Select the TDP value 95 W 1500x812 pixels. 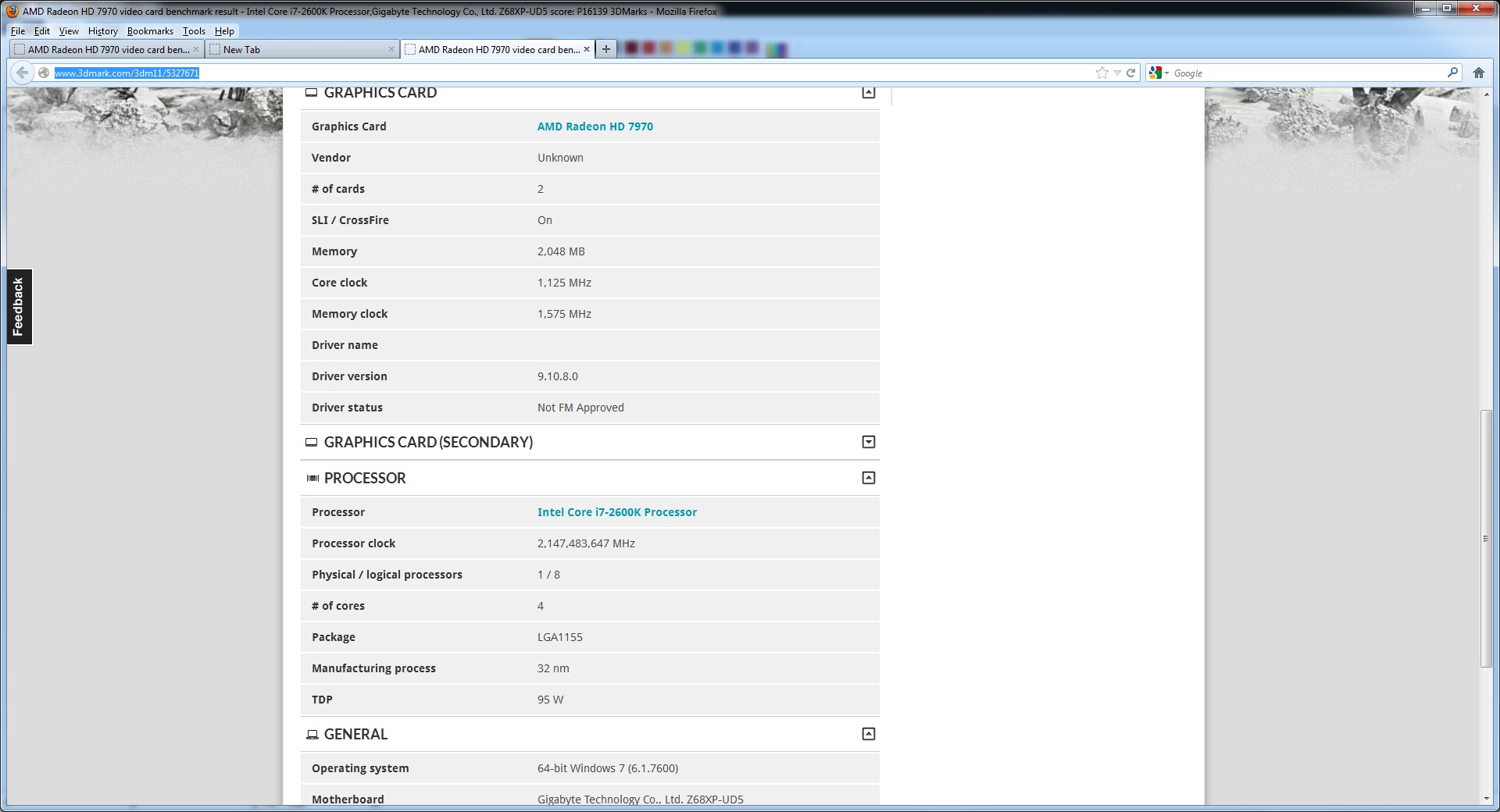(x=550, y=700)
